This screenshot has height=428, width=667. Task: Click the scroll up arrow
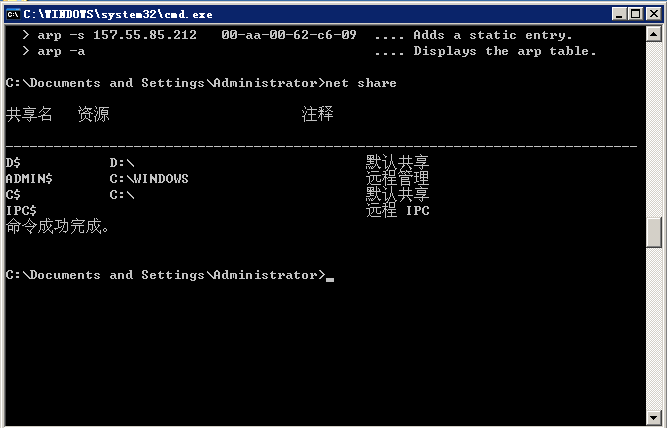click(x=654, y=35)
